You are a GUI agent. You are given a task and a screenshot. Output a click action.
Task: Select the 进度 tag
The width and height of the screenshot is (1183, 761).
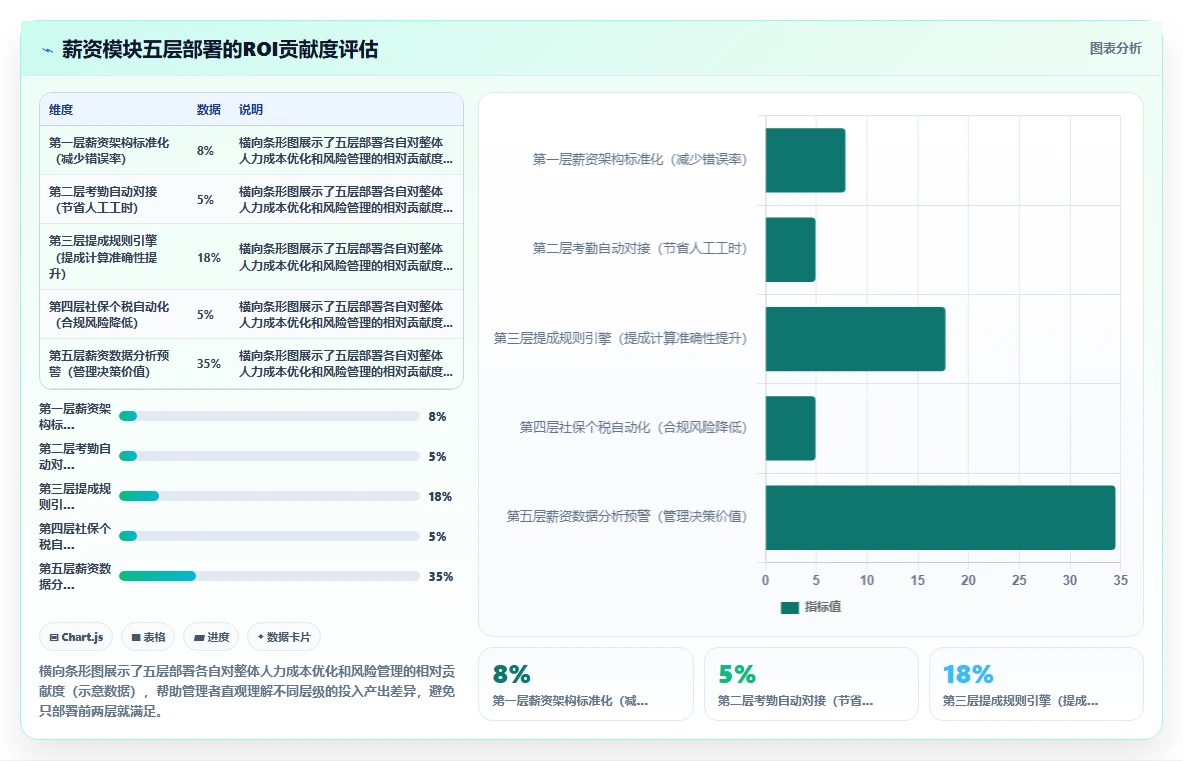[211, 637]
